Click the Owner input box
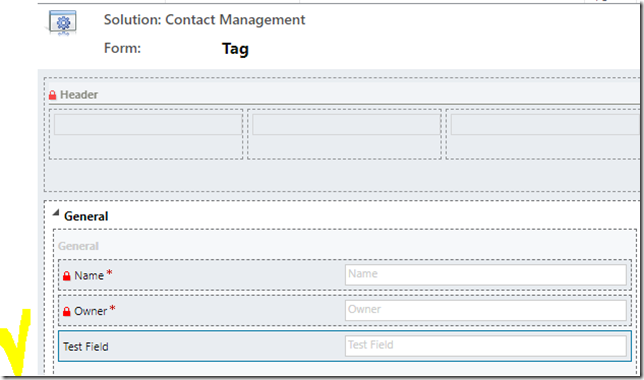The width and height of the screenshot is (644, 380). click(x=486, y=310)
